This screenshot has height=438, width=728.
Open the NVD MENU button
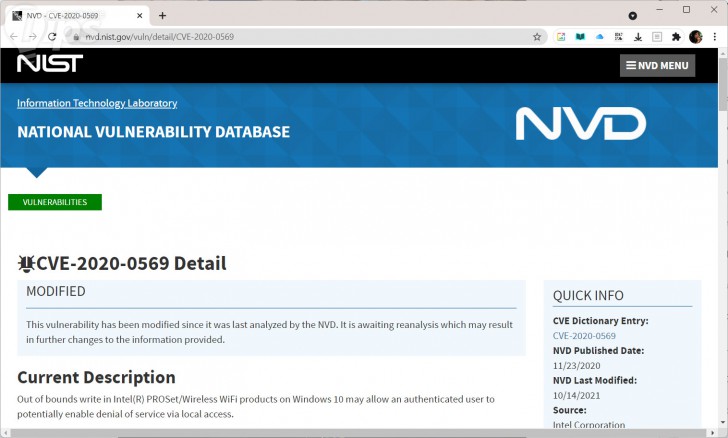tap(657, 65)
